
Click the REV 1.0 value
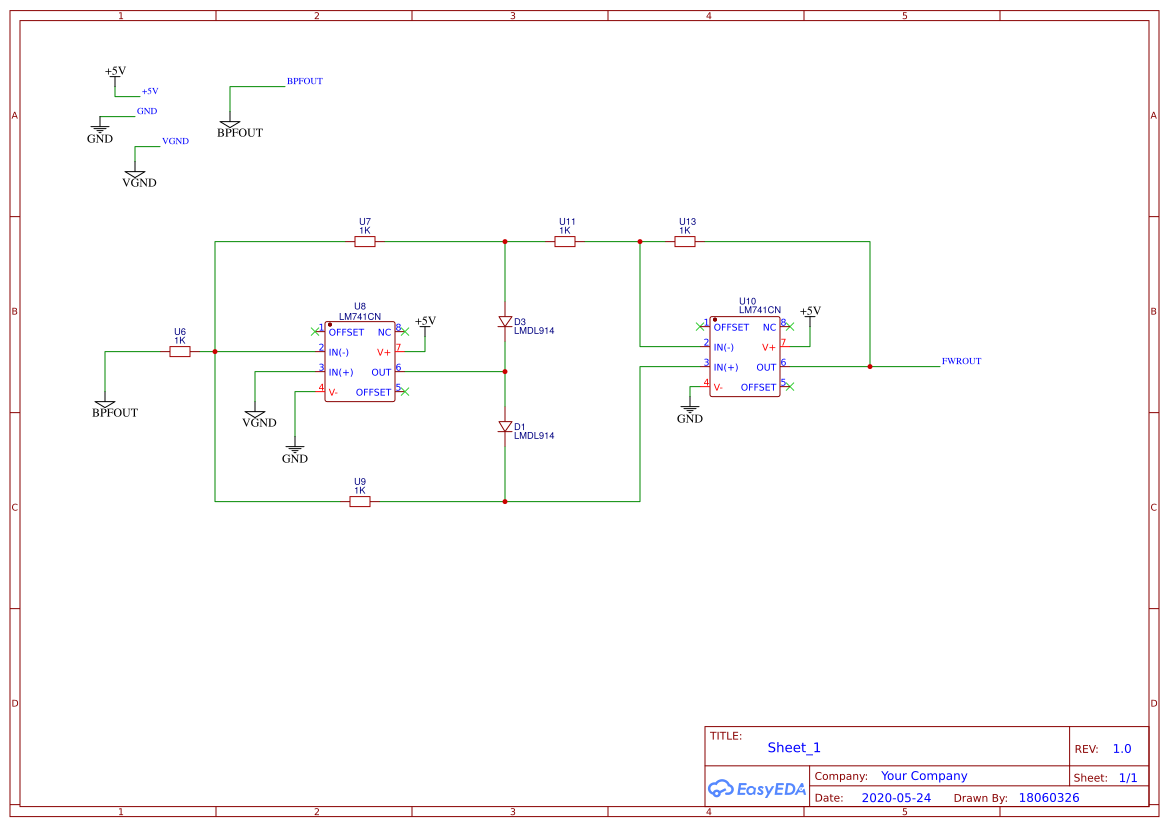1120,747
